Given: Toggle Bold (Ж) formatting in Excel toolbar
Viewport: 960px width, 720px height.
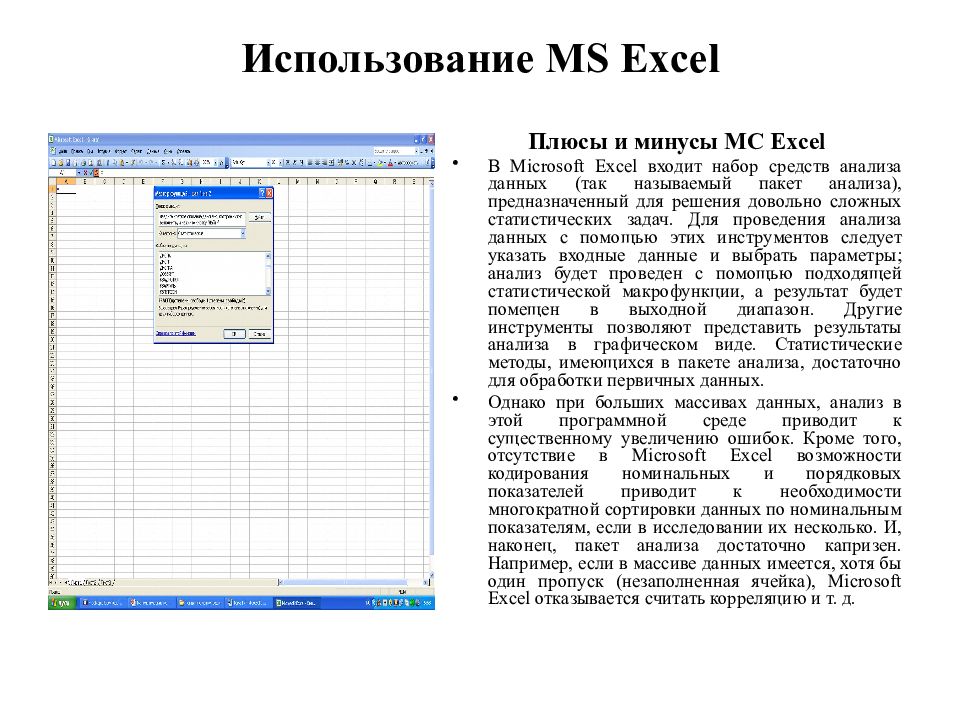Looking at the screenshot, I should [288, 162].
